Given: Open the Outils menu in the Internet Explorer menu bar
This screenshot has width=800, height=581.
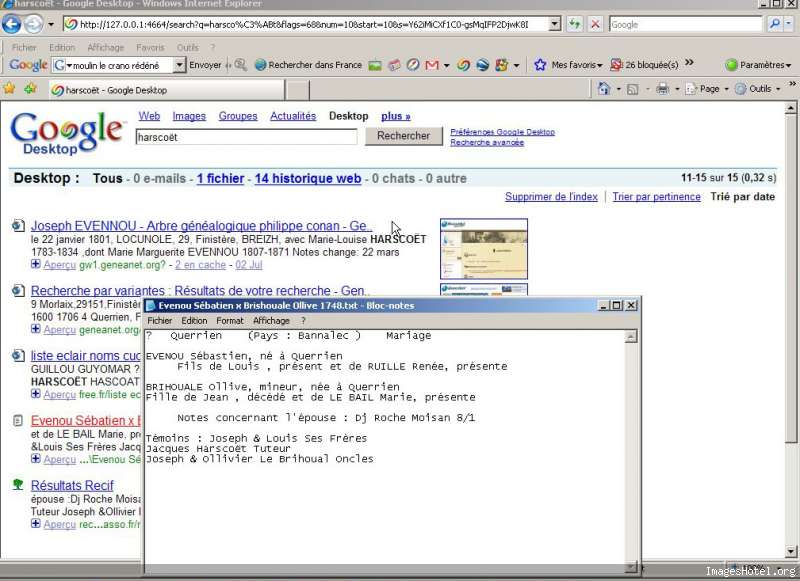Looking at the screenshot, I should [x=187, y=47].
